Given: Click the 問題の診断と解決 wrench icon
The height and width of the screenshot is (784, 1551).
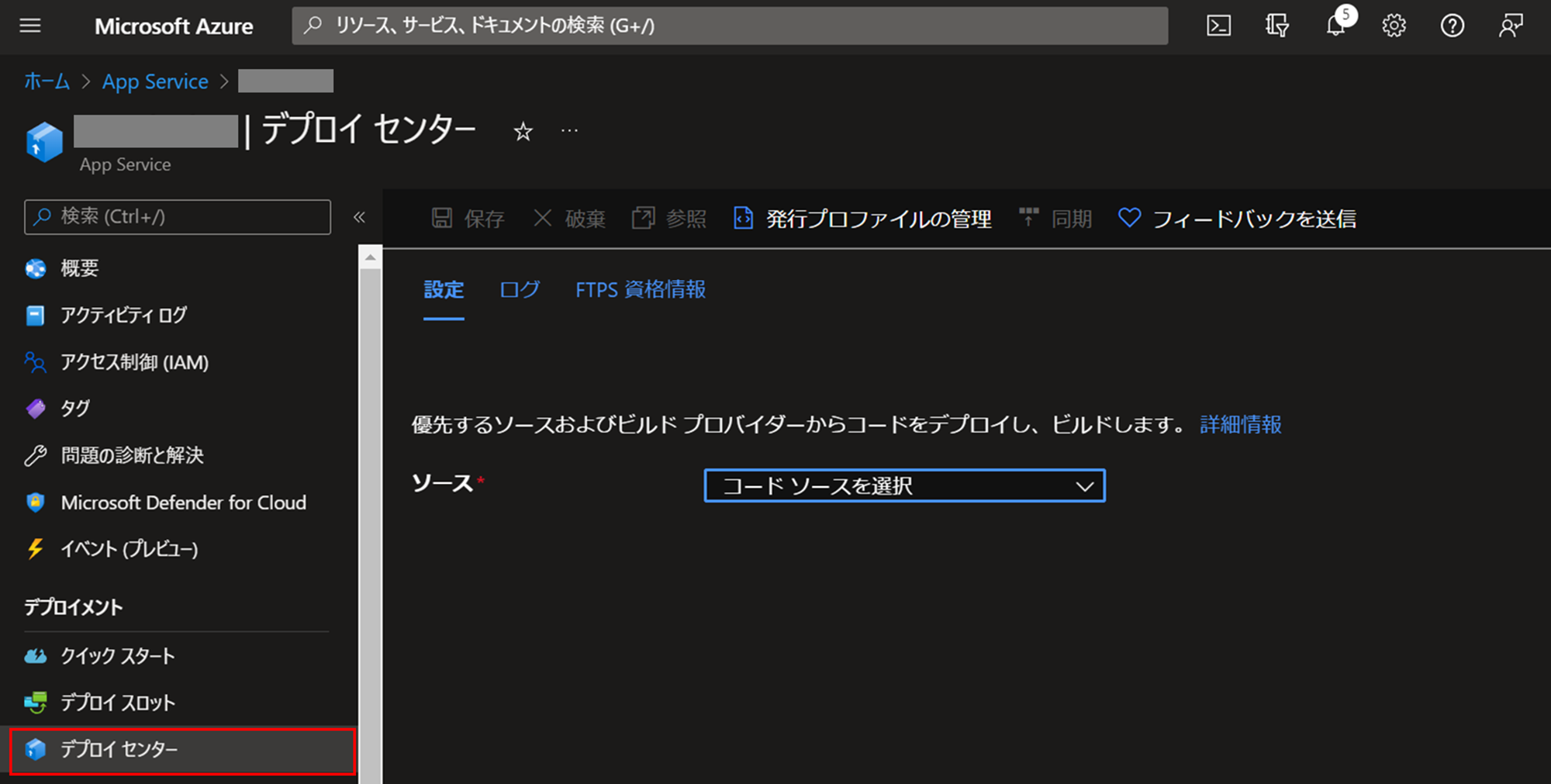Looking at the screenshot, I should pos(36,455).
